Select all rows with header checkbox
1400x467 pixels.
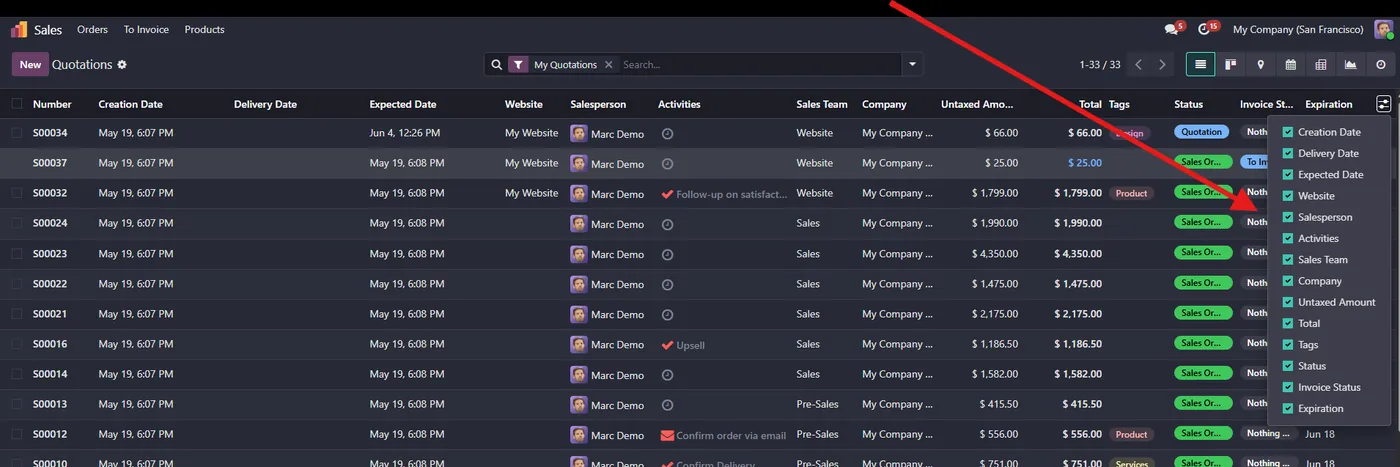pos(17,104)
